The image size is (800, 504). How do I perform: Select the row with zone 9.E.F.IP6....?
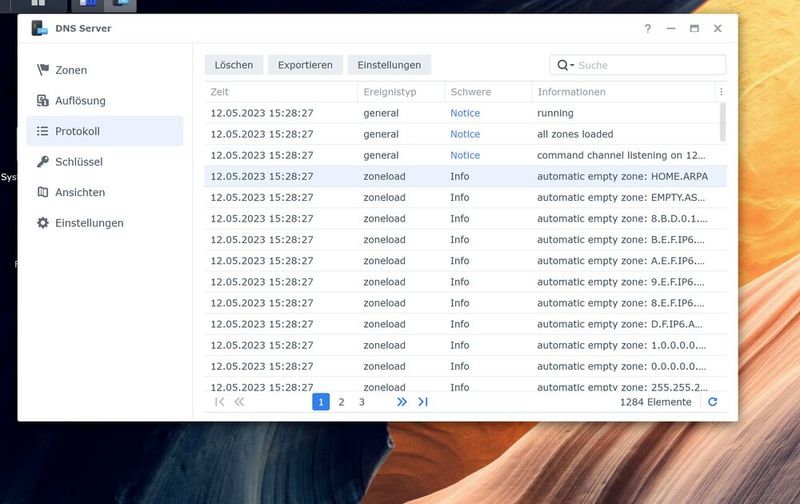pyautogui.click(x=465, y=282)
